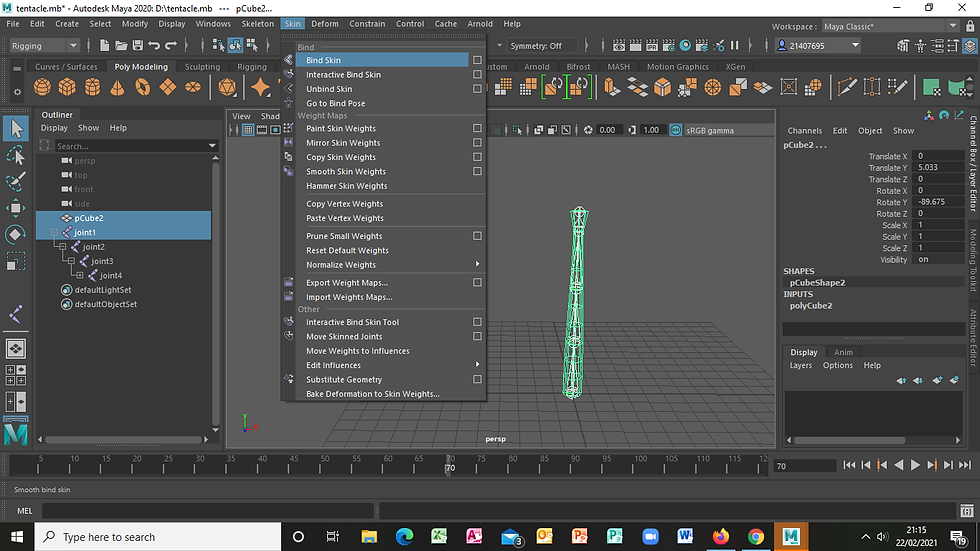Viewport: 980px width, 551px height.
Task: Switch to Anim layer tab
Action: click(843, 352)
